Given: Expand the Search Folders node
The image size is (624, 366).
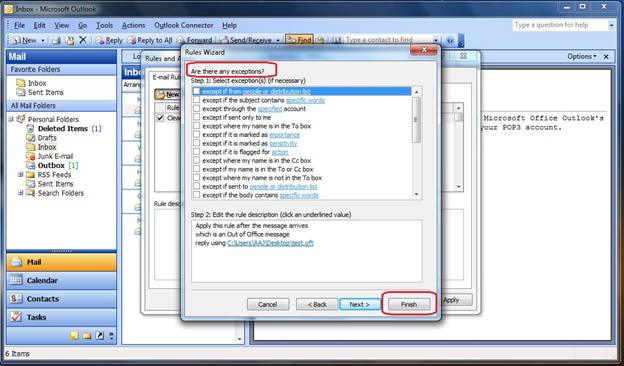Looking at the screenshot, I should 20,193.
